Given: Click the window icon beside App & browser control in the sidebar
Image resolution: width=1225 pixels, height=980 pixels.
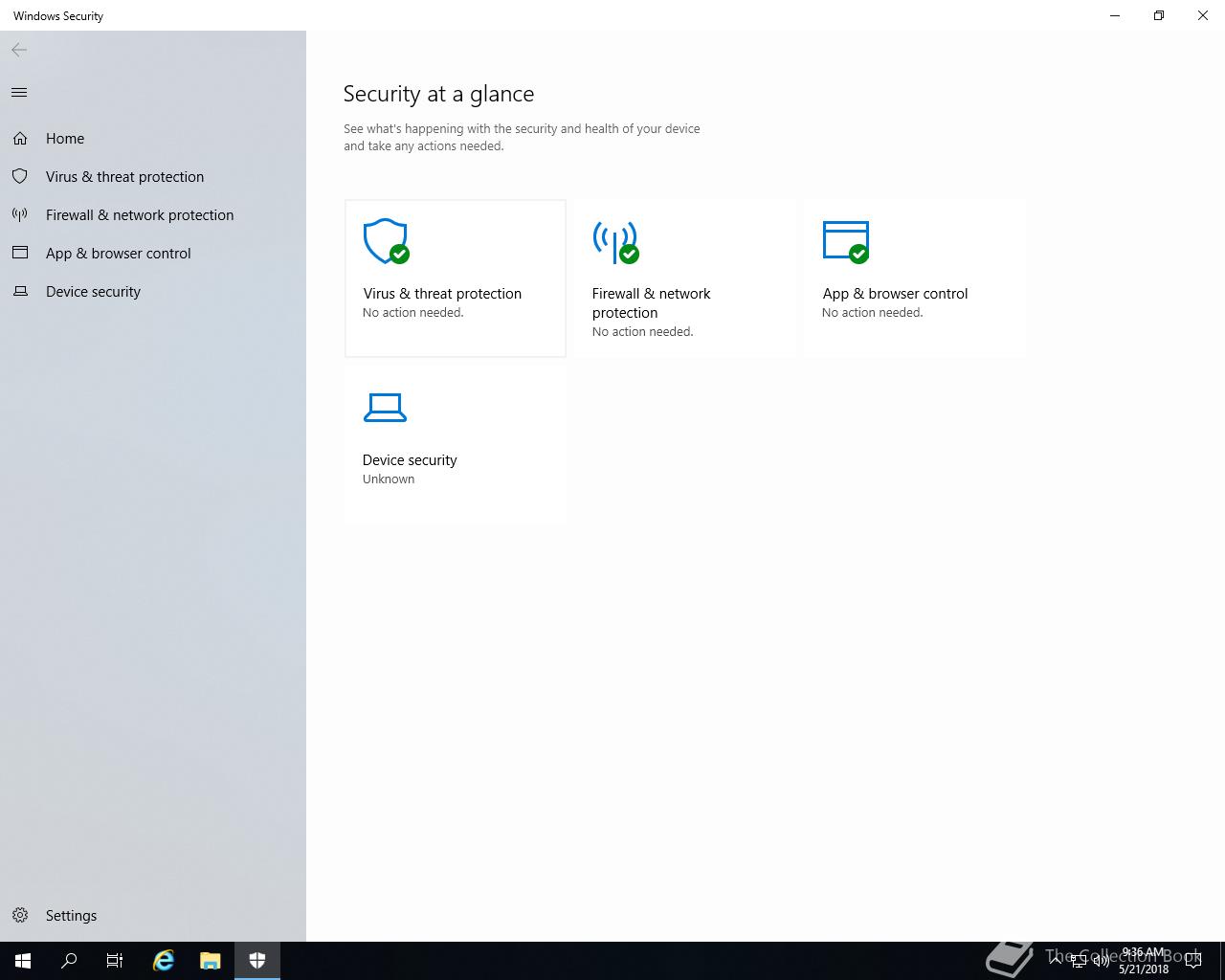Looking at the screenshot, I should click(x=19, y=253).
